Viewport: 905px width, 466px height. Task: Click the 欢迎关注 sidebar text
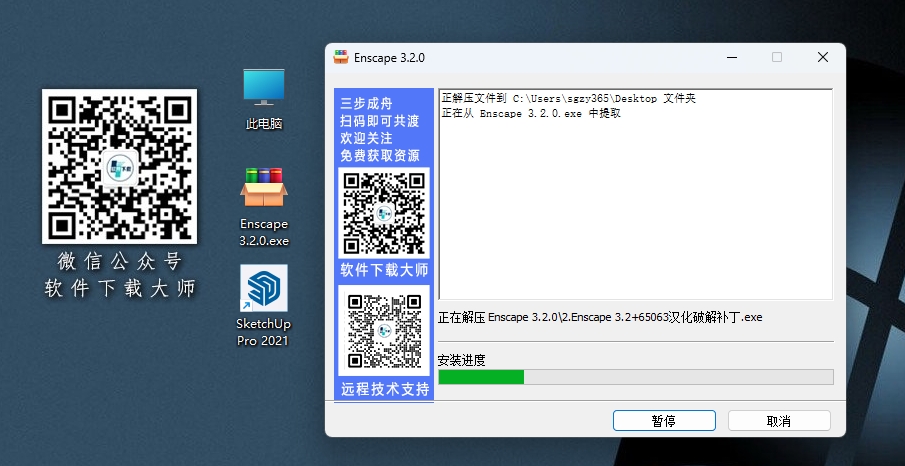[x=367, y=139]
